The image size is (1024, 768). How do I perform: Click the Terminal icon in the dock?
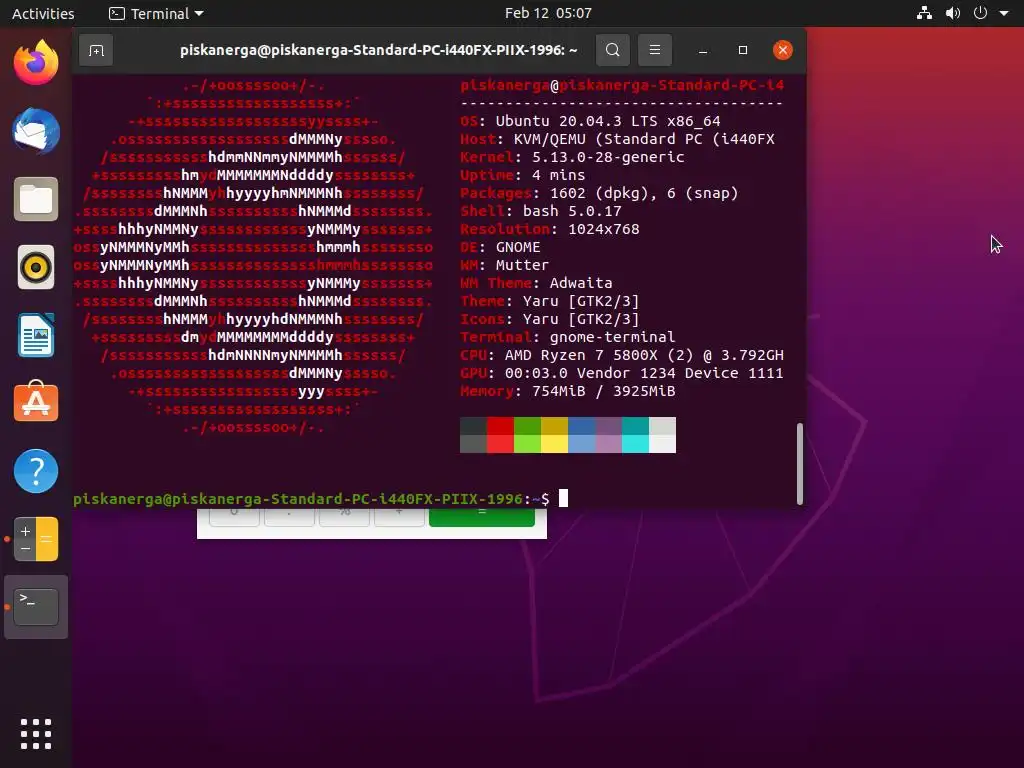click(x=36, y=607)
